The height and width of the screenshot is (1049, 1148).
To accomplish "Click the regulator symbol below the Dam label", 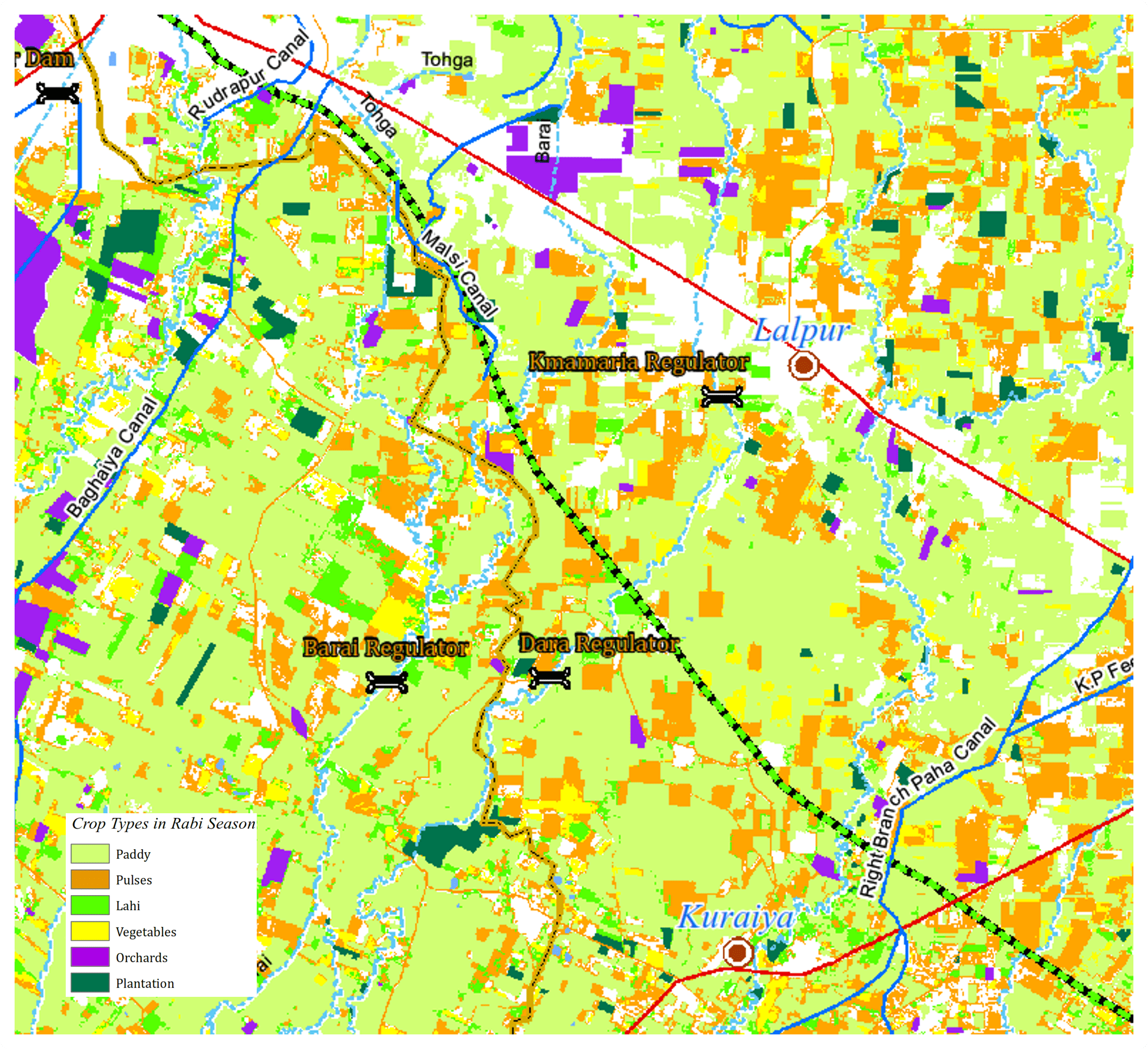I will coord(57,93).
